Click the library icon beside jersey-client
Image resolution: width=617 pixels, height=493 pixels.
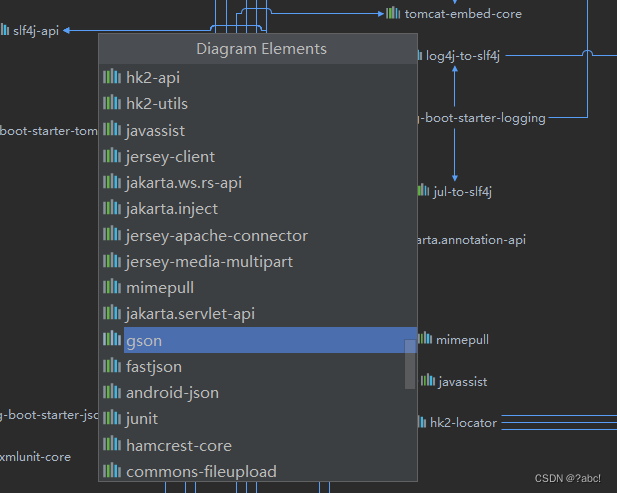(112, 155)
